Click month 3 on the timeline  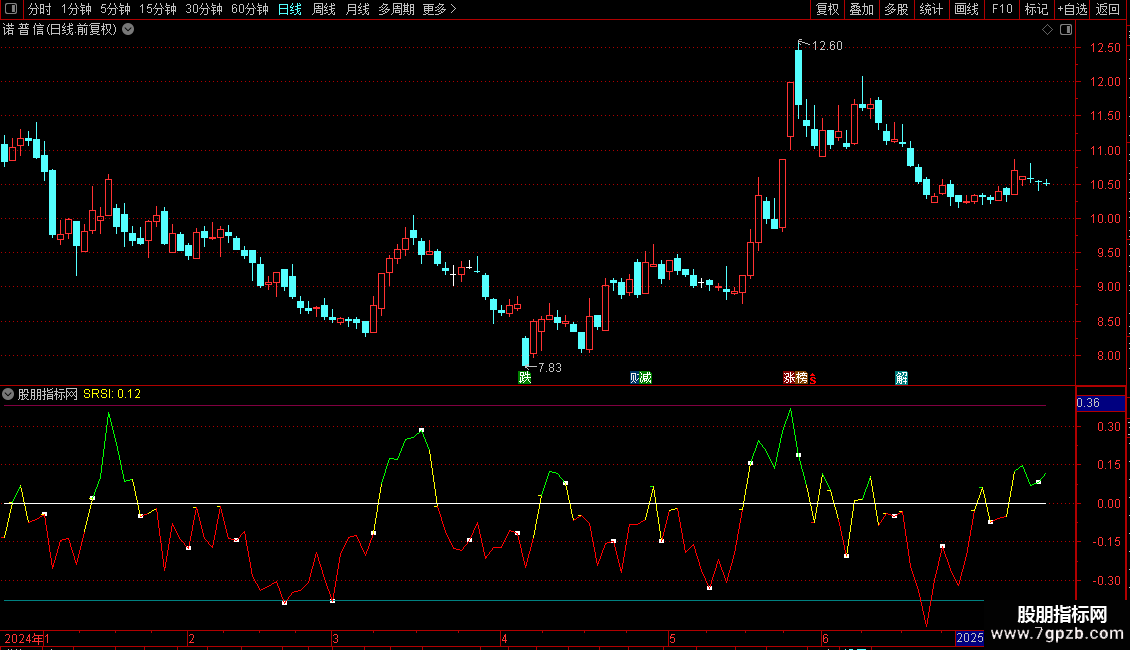pyautogui.click(x=336, y=638)
